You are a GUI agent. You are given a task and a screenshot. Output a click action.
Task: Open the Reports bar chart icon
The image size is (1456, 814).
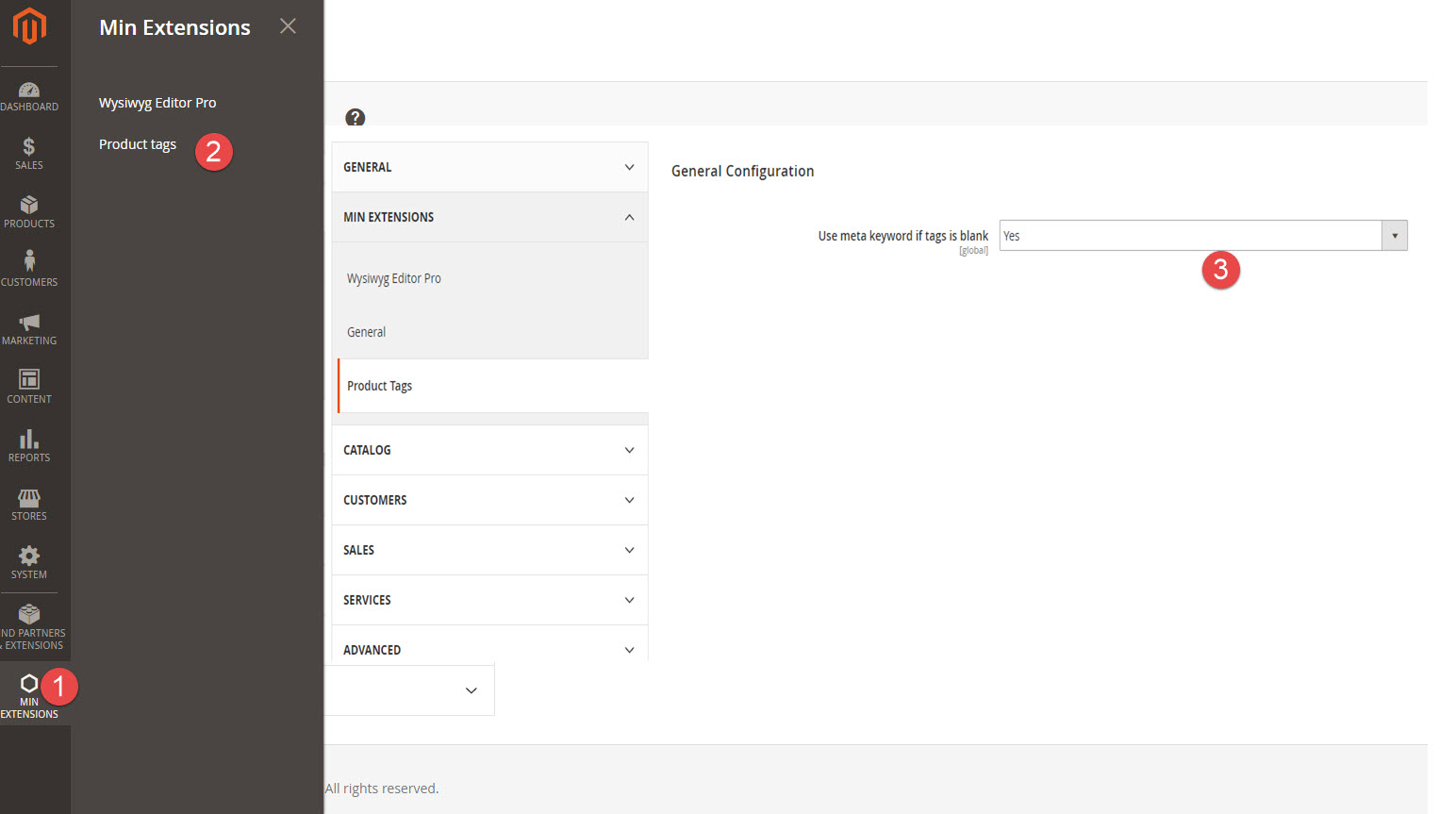[29, 439]
